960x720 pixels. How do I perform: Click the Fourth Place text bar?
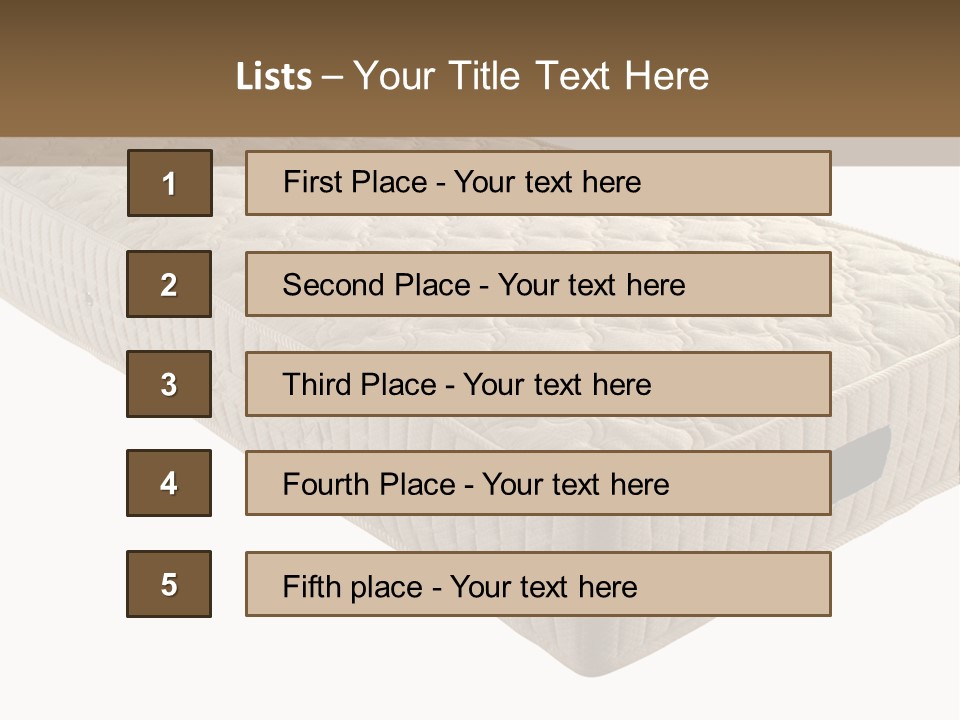[538, 483]
